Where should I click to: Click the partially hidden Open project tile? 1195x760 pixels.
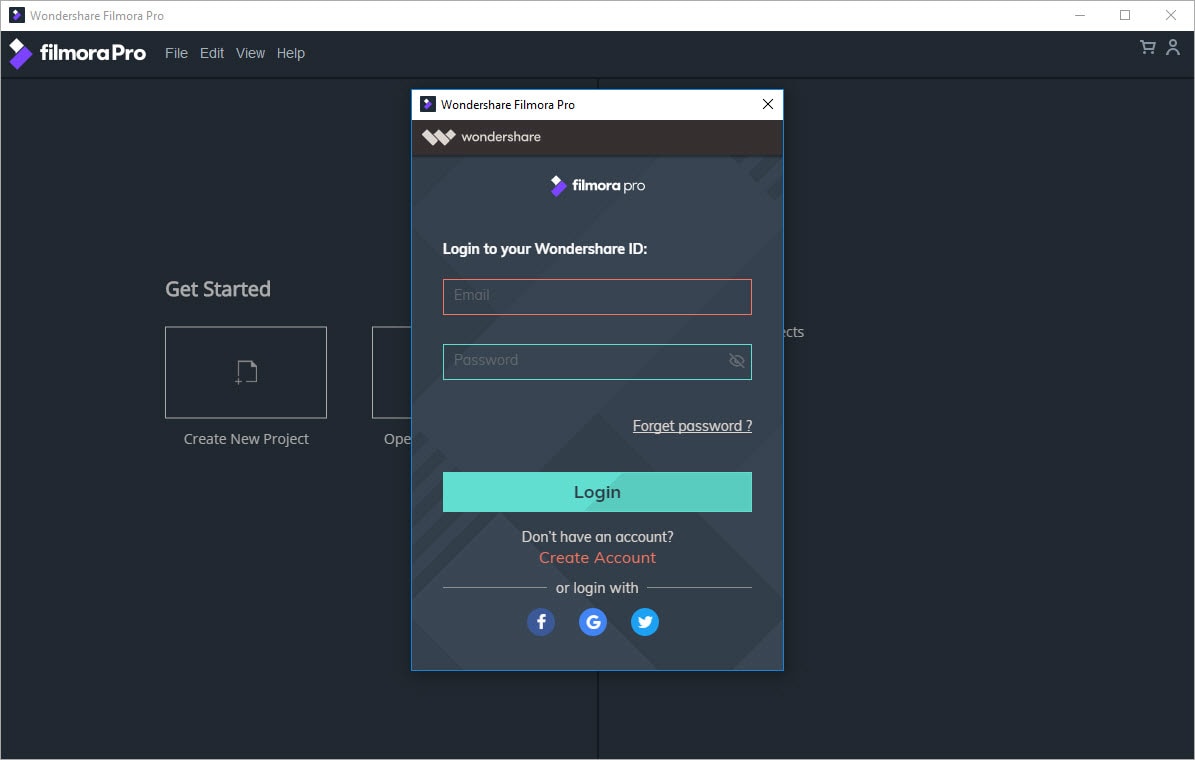tap(392, 372)
